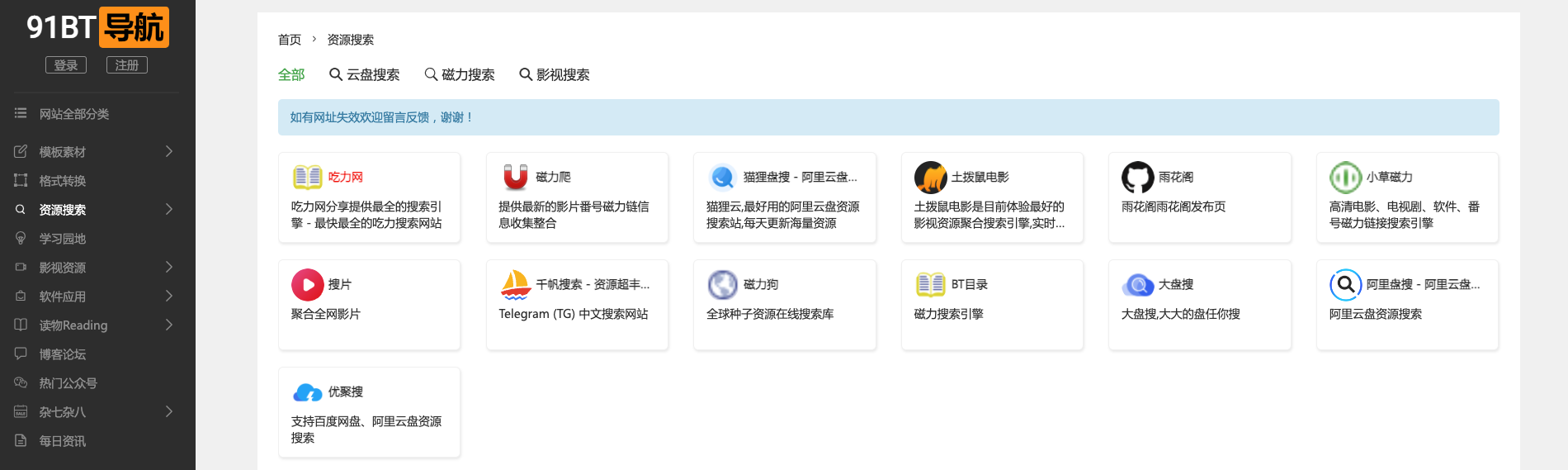Click text '磁力搜索引擎' under BT目录
1568x470 pixels.
[x=949, y=314]
